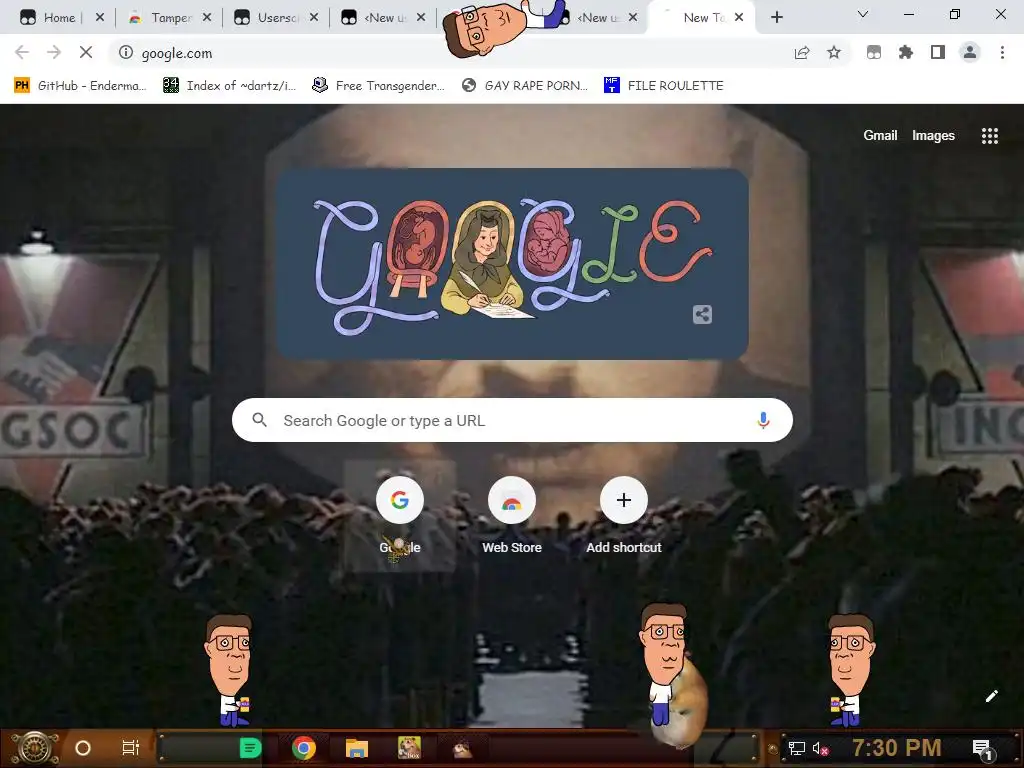Click the Cortana circle on taskbar

(83, 748)
